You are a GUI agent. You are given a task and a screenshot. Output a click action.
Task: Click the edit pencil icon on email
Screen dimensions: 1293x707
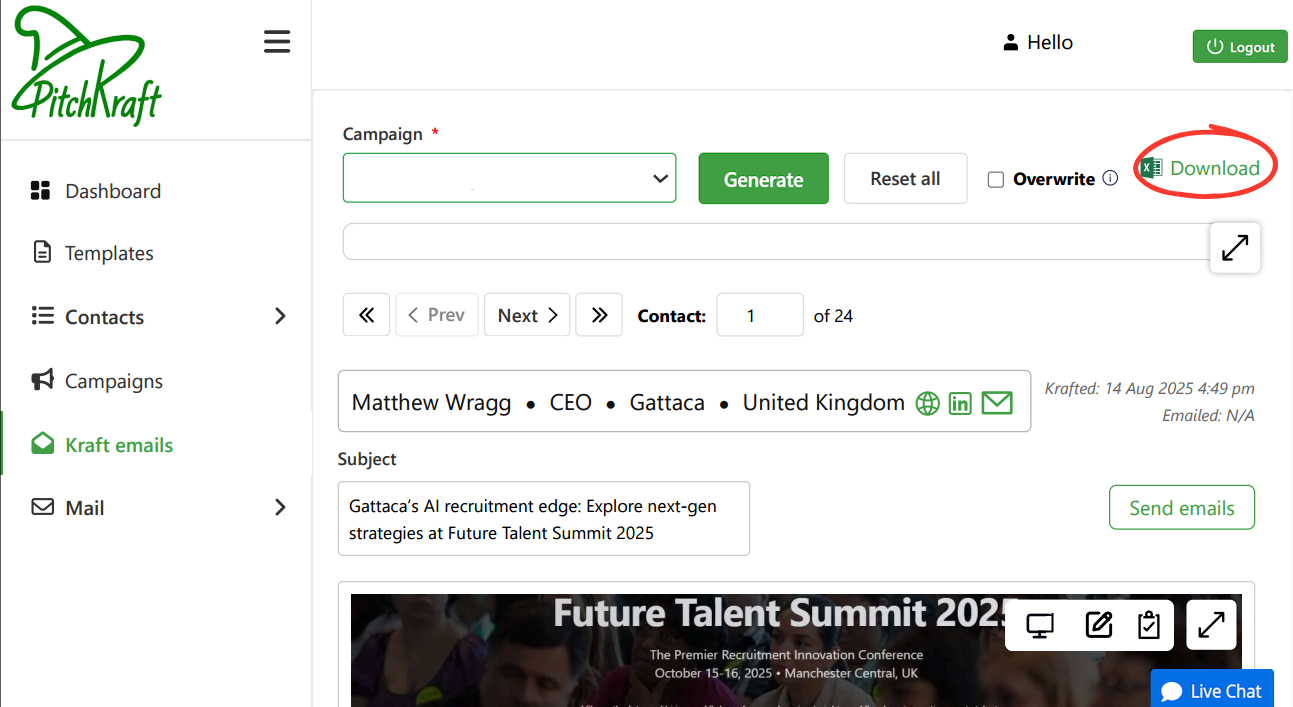1098,626
